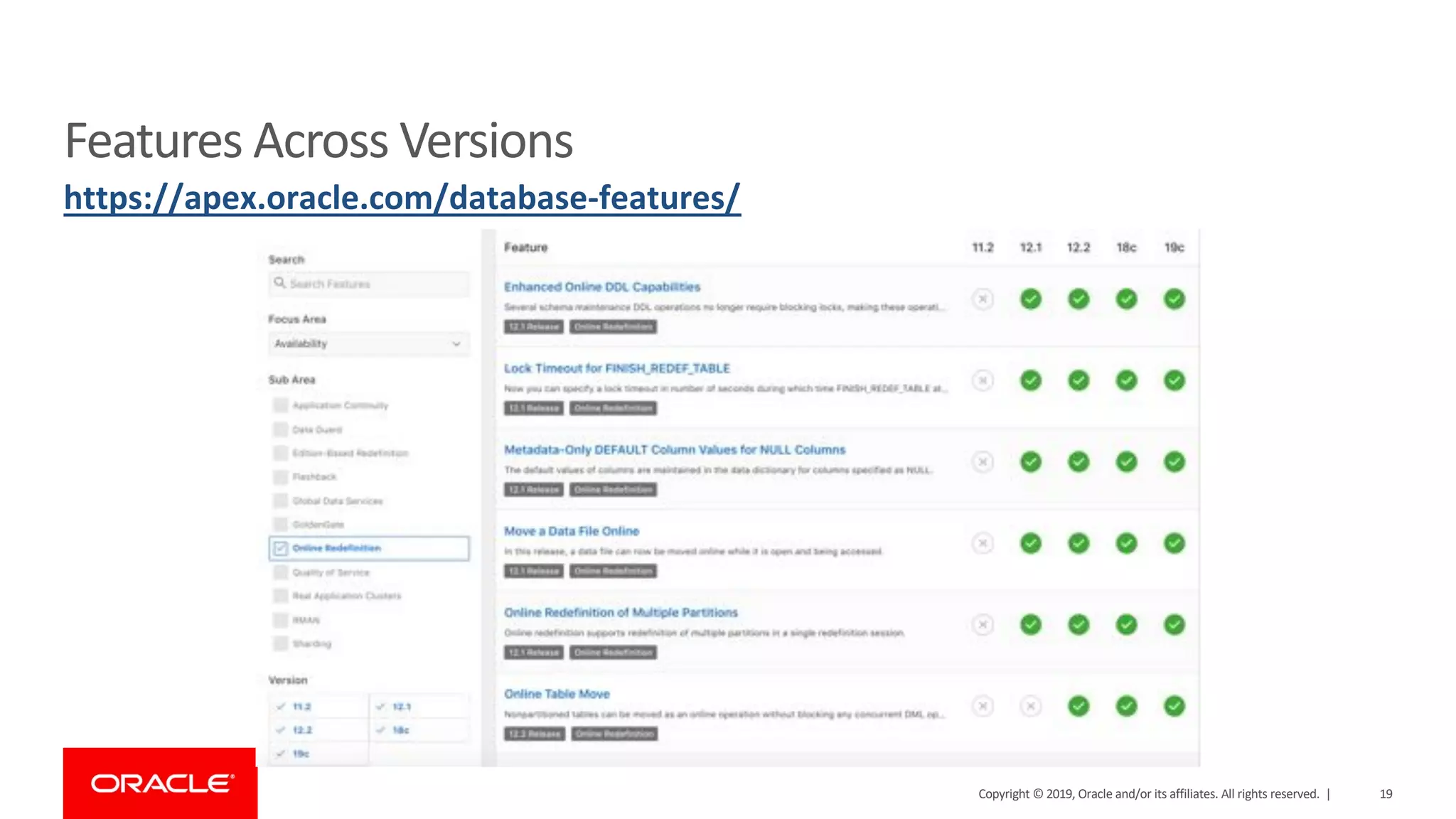Check the RMAN sub area
The height and width of the screenshot is (819, 1456).
(281, 620)
